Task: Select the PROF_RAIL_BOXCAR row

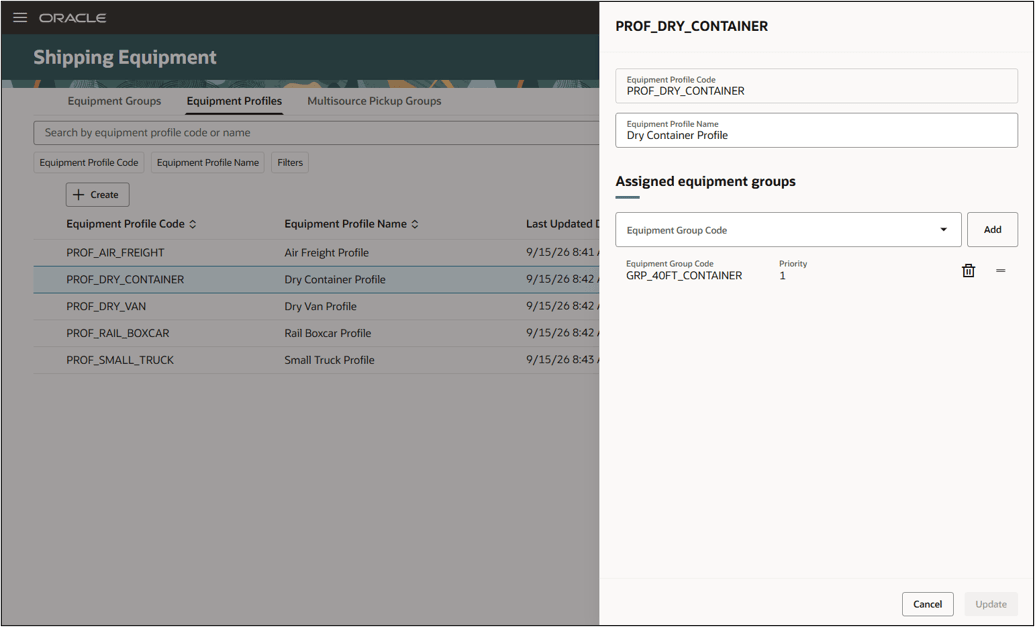Action: tap(316, 333)
